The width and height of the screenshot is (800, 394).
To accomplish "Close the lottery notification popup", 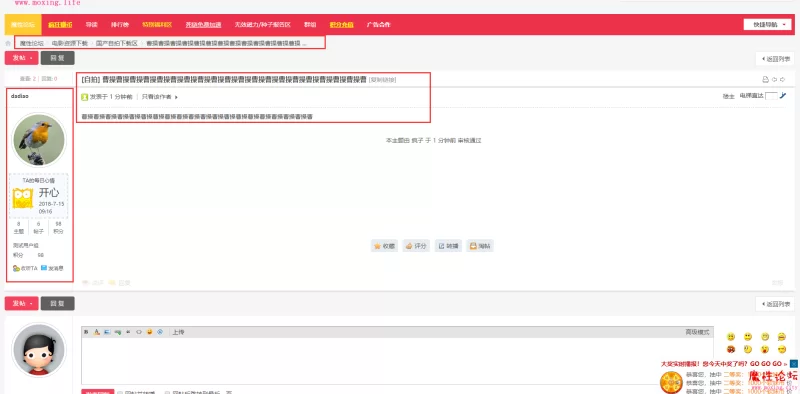I will [794, 364].
